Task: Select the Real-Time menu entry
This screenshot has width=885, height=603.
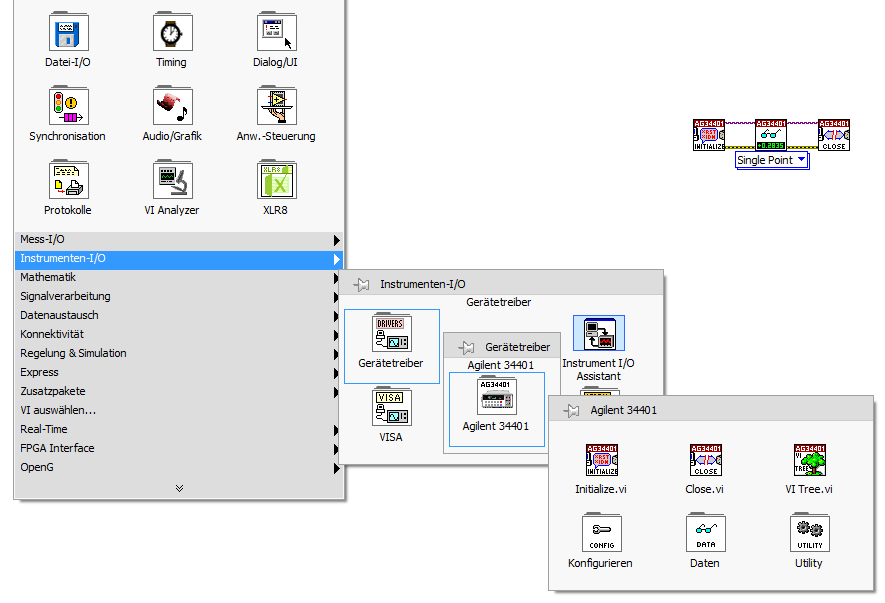Action: click(178, 430)
